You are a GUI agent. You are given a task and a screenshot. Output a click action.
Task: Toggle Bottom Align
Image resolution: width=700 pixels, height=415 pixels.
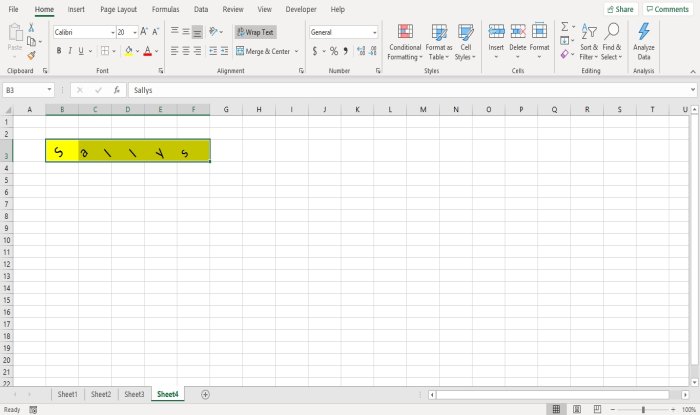197,32
